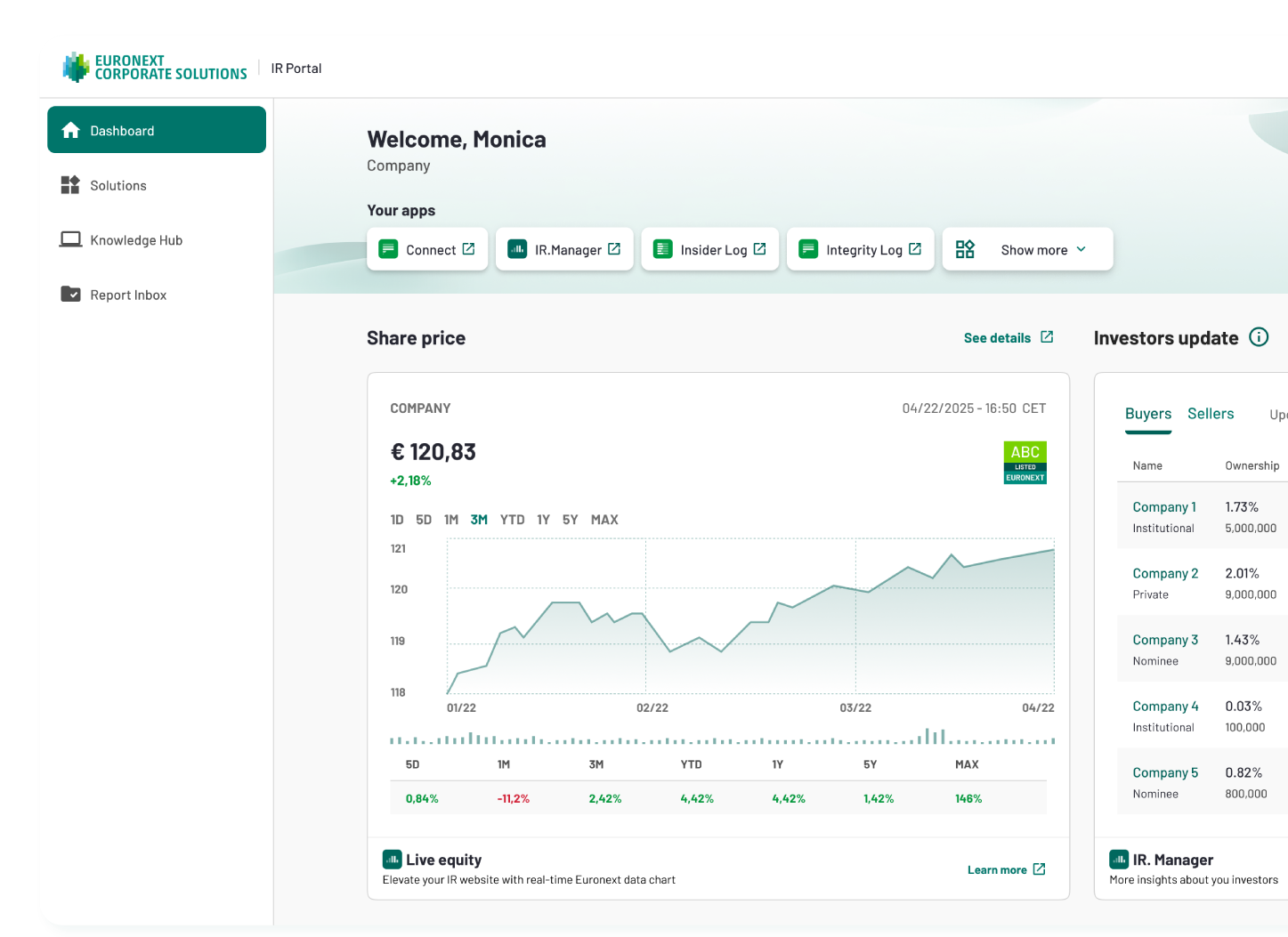Open the Dashboard home icon

point(70,131)
